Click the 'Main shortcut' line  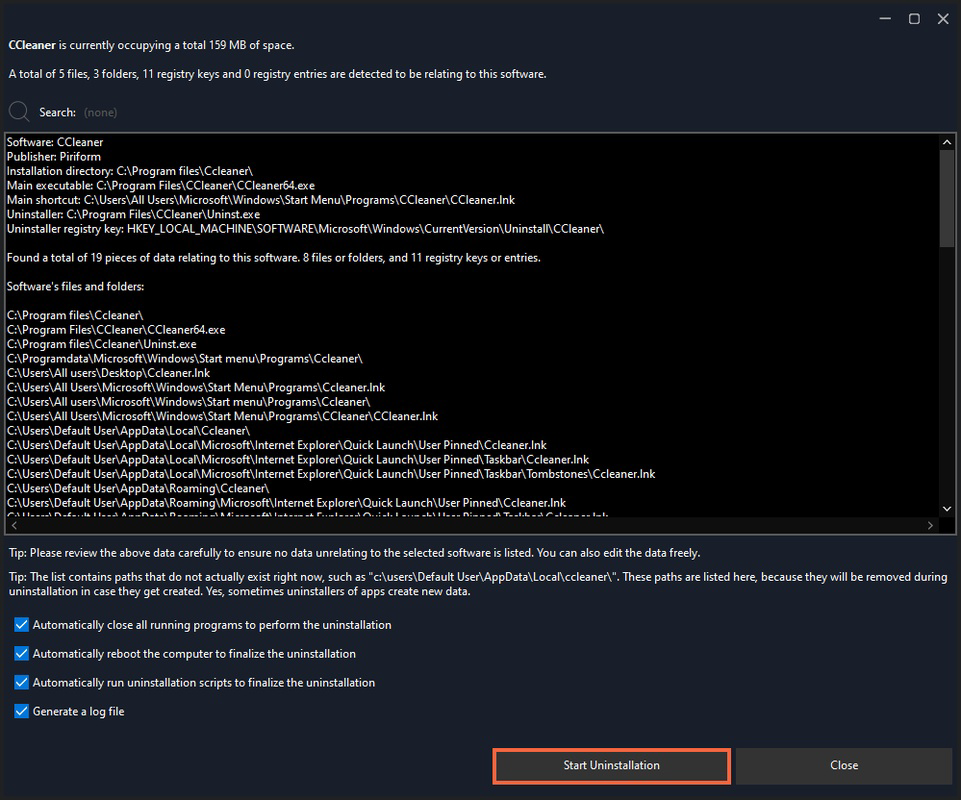[260, 200]
